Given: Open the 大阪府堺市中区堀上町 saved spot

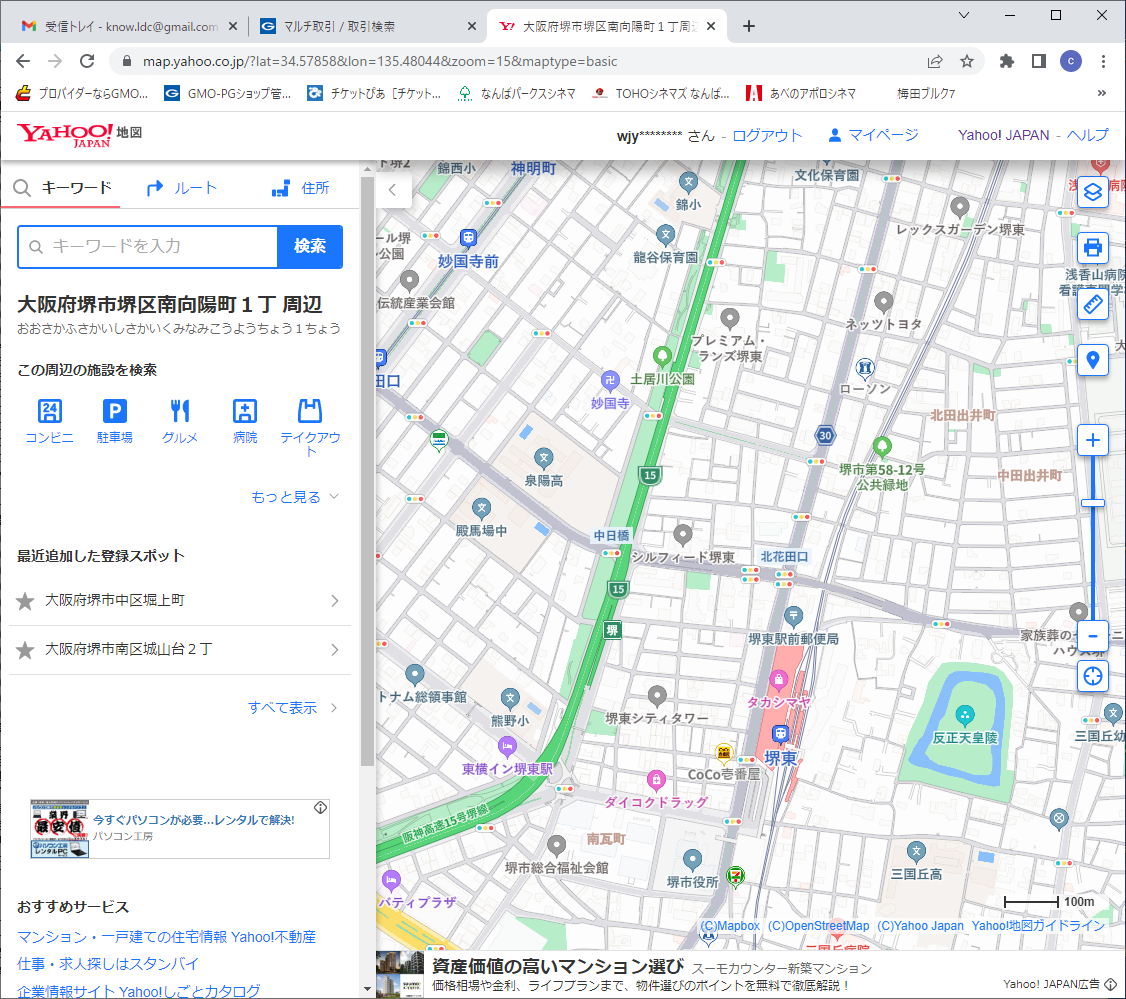Looking at the screenshot, I should coord(180,600).
